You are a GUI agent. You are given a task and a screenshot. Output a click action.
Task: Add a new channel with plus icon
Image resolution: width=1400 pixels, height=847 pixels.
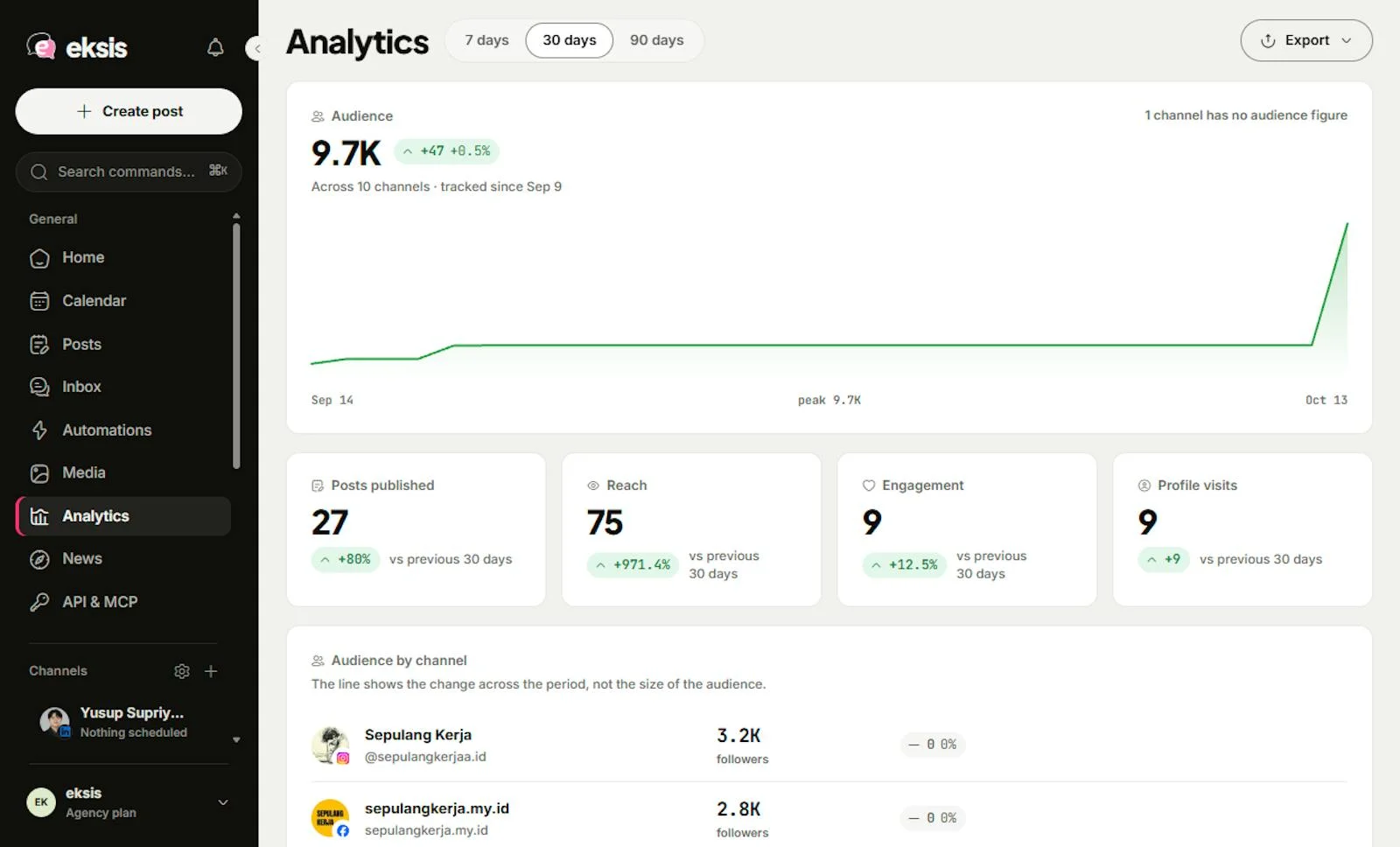click(211, 671)
